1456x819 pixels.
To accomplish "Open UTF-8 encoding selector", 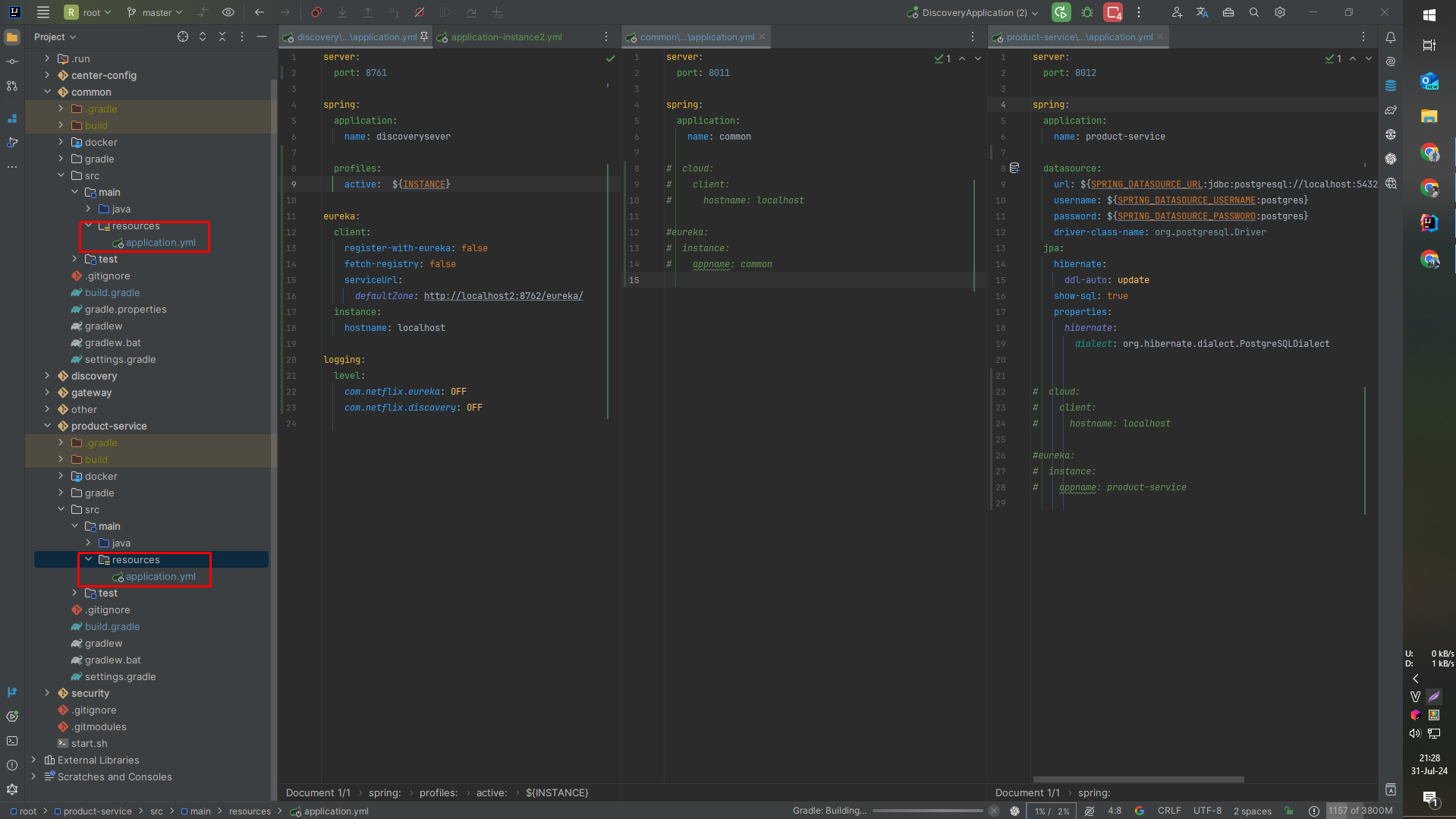I will point(1207,811).
